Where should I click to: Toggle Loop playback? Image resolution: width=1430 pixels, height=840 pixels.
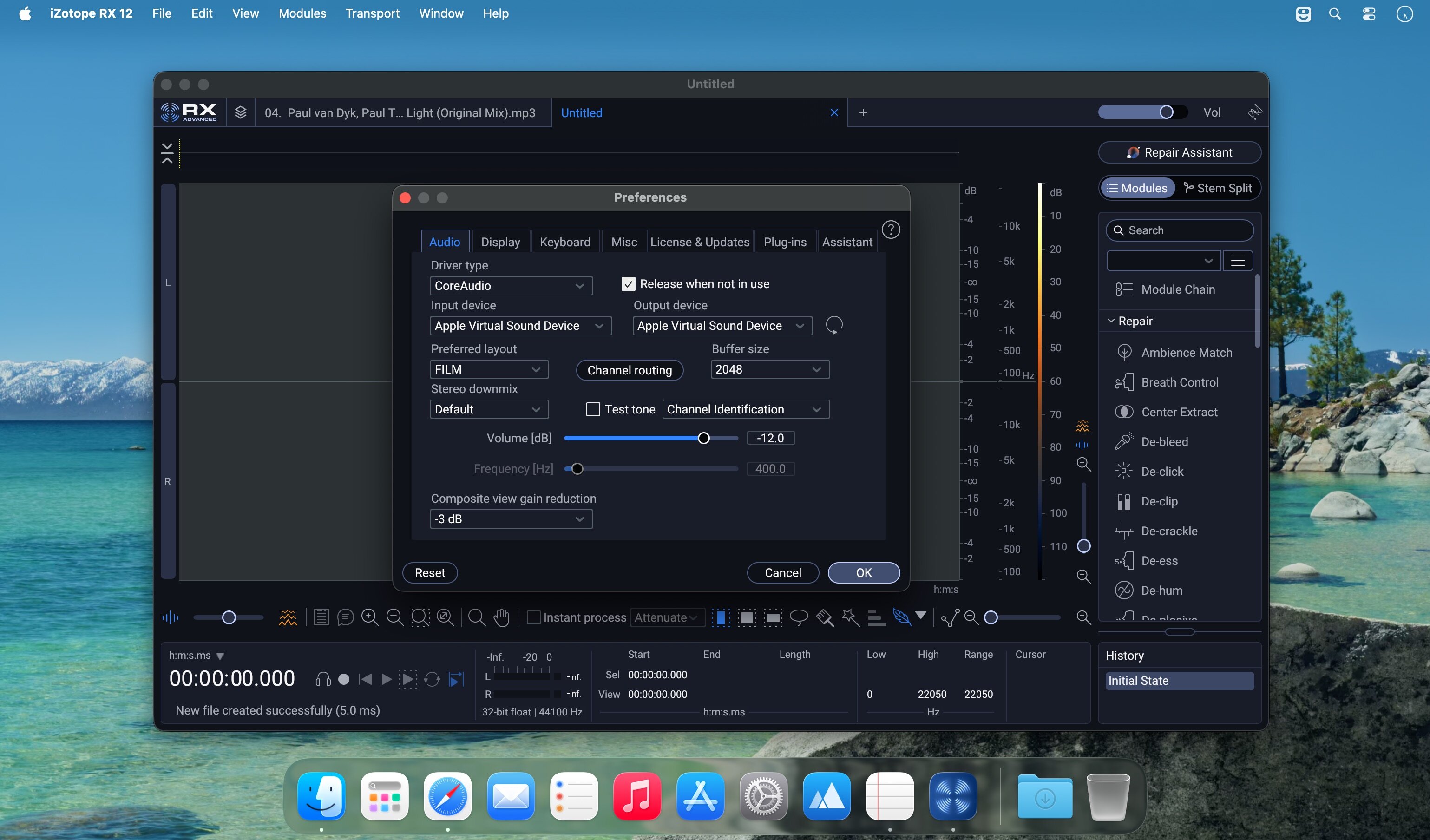(x=432, y=679)
